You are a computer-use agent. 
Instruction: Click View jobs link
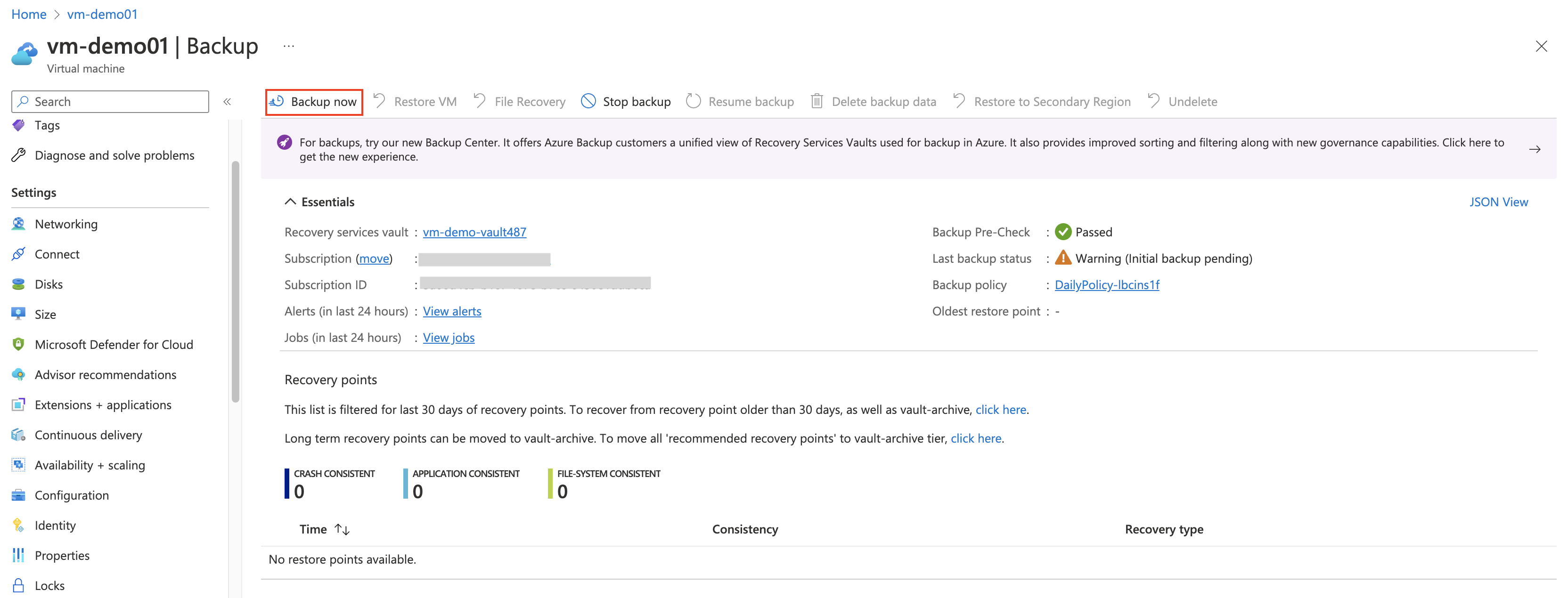pos(449,338)
